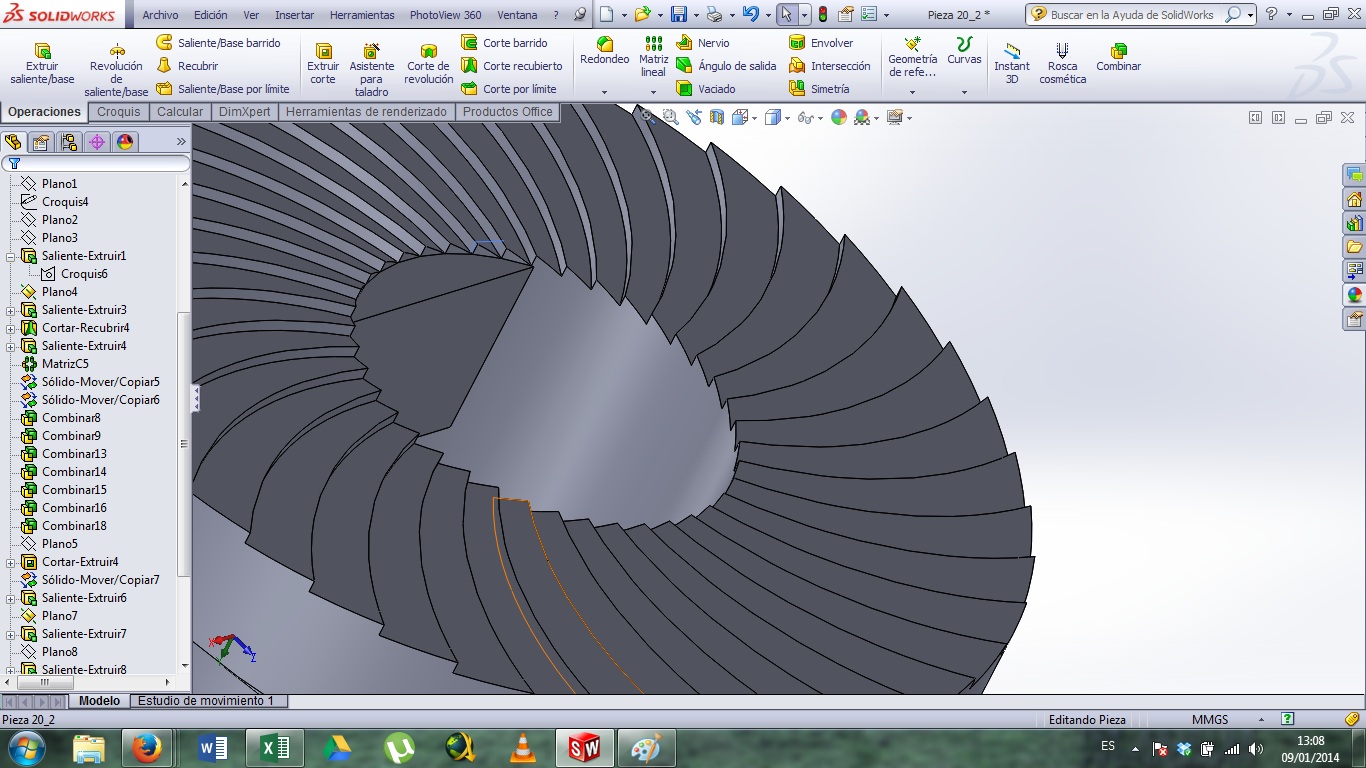Open the Rosca cosmética tool

pos(1062,63)
